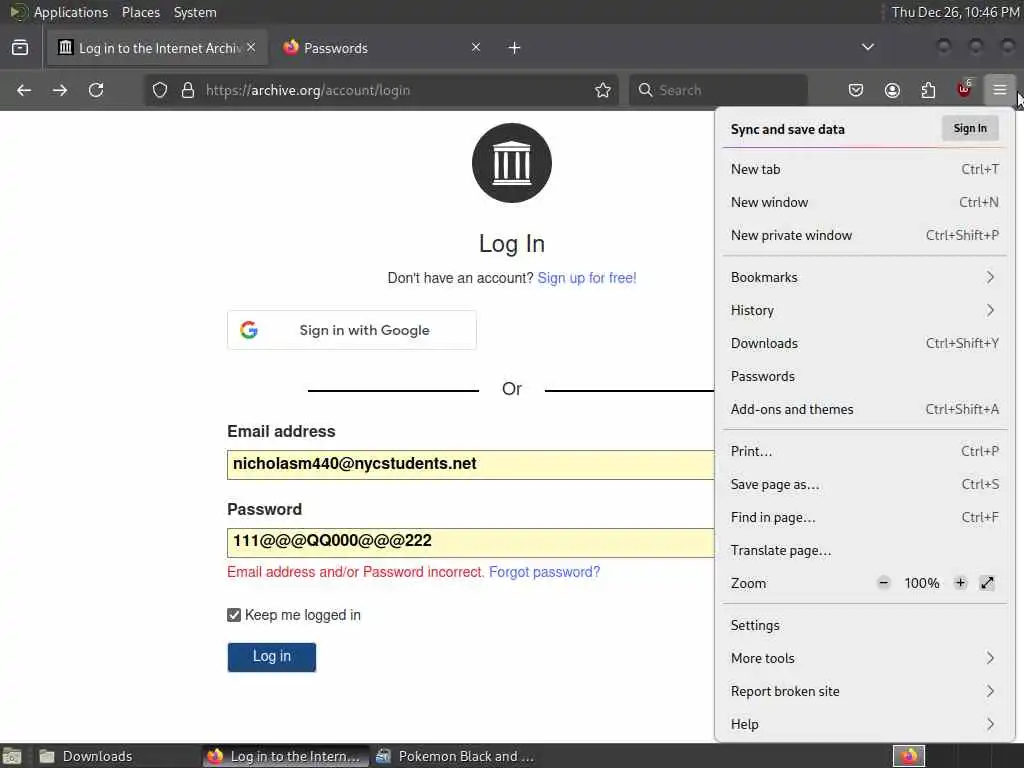Open the extensions puzzle icon
This screenshot has height=768, width=1024.
(x=928, y=90)
